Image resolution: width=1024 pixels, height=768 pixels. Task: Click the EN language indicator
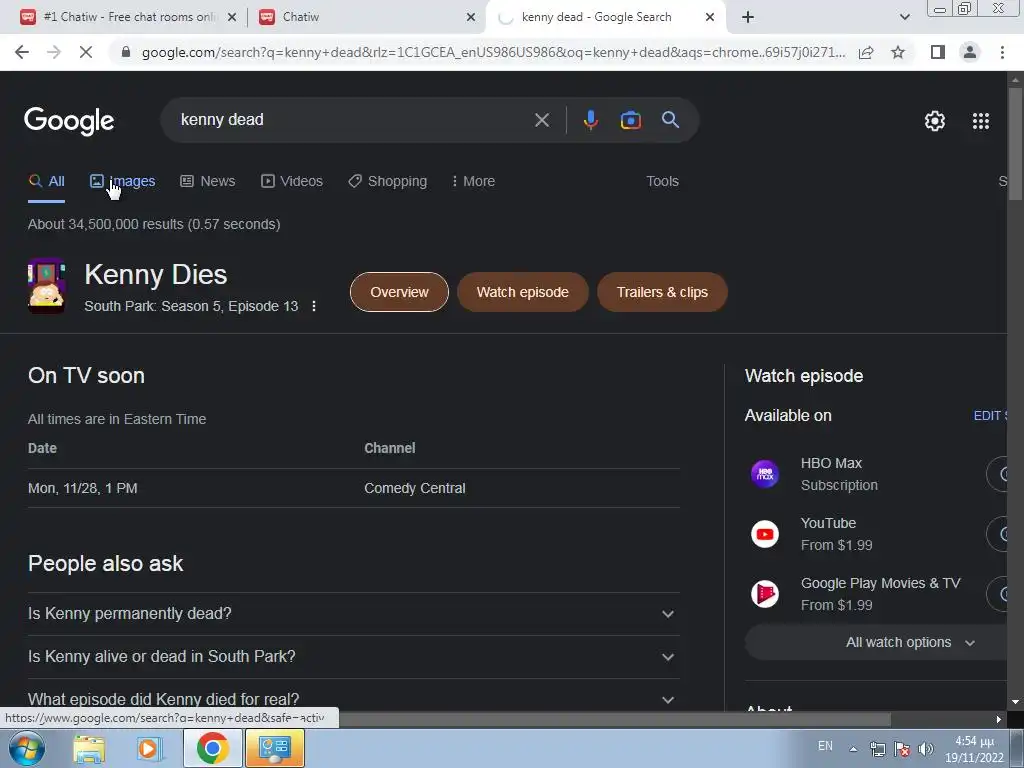[825, 746]
